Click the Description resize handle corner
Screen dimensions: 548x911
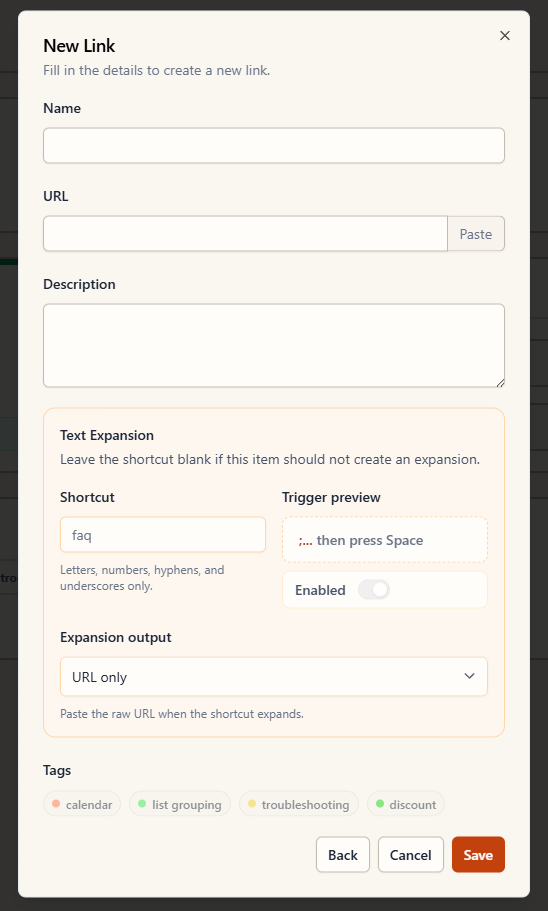pos(500,382)
